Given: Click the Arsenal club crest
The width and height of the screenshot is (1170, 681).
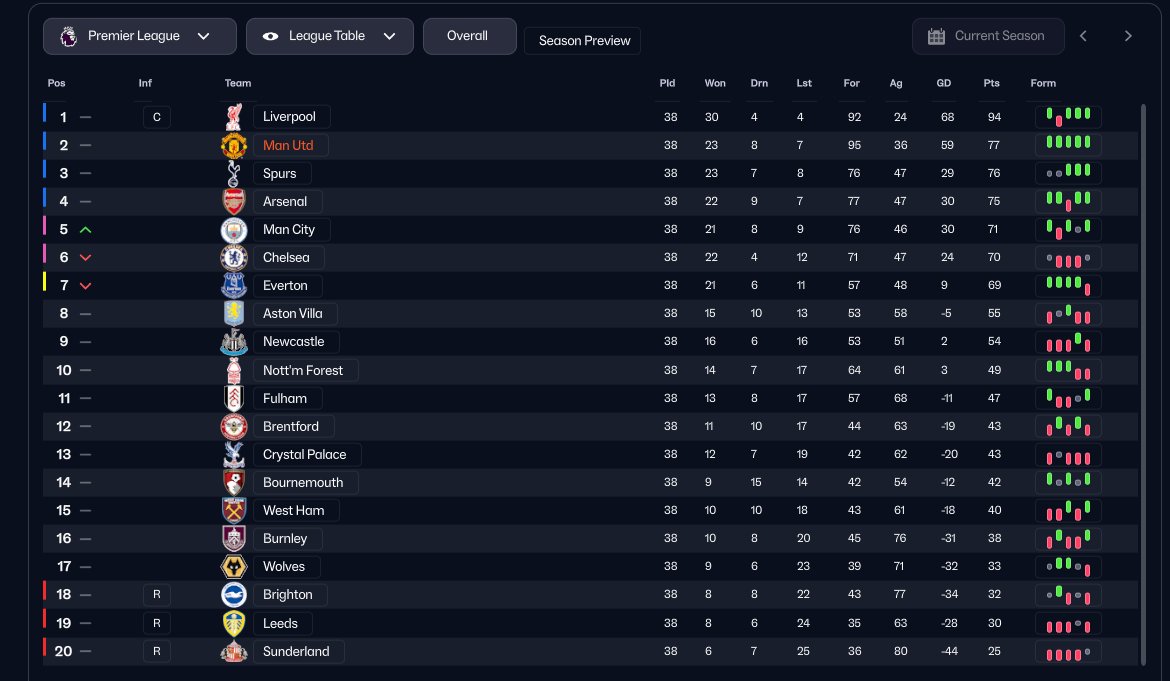Looking at the screenshot, I should tap(234, 202).
